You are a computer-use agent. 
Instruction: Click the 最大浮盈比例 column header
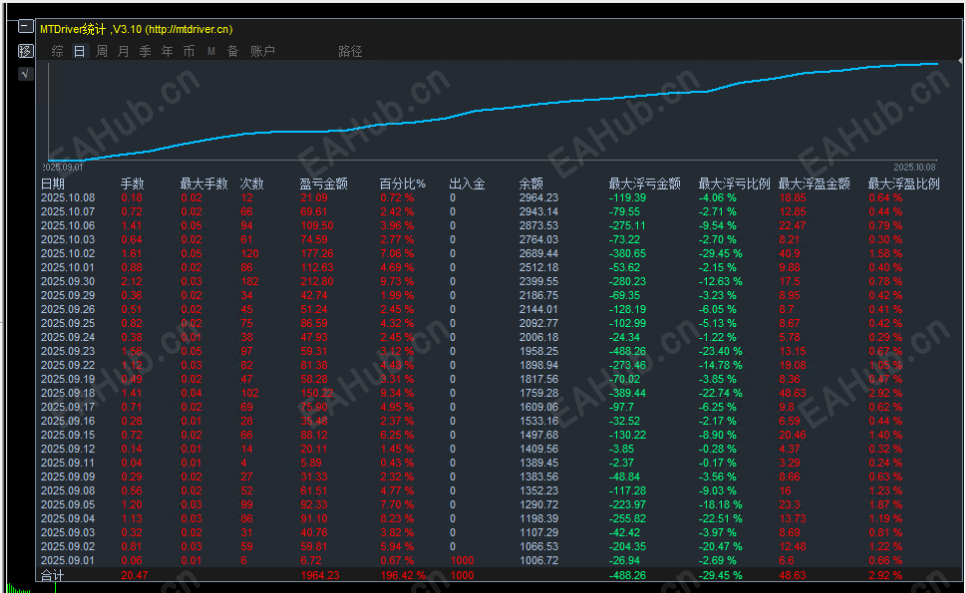tap(904, 184)
